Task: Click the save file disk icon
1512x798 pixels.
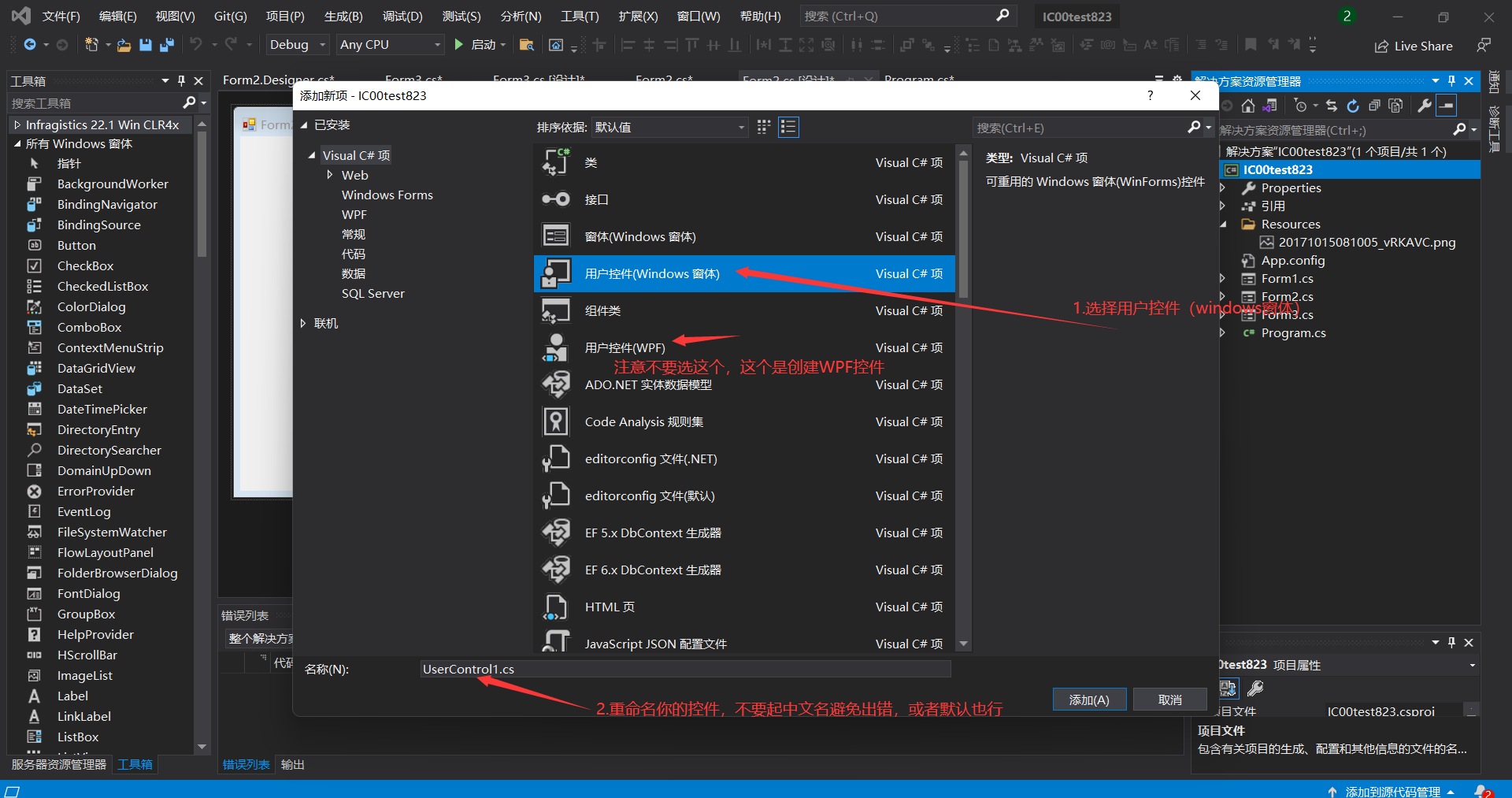Action: [x=145, y=45]
